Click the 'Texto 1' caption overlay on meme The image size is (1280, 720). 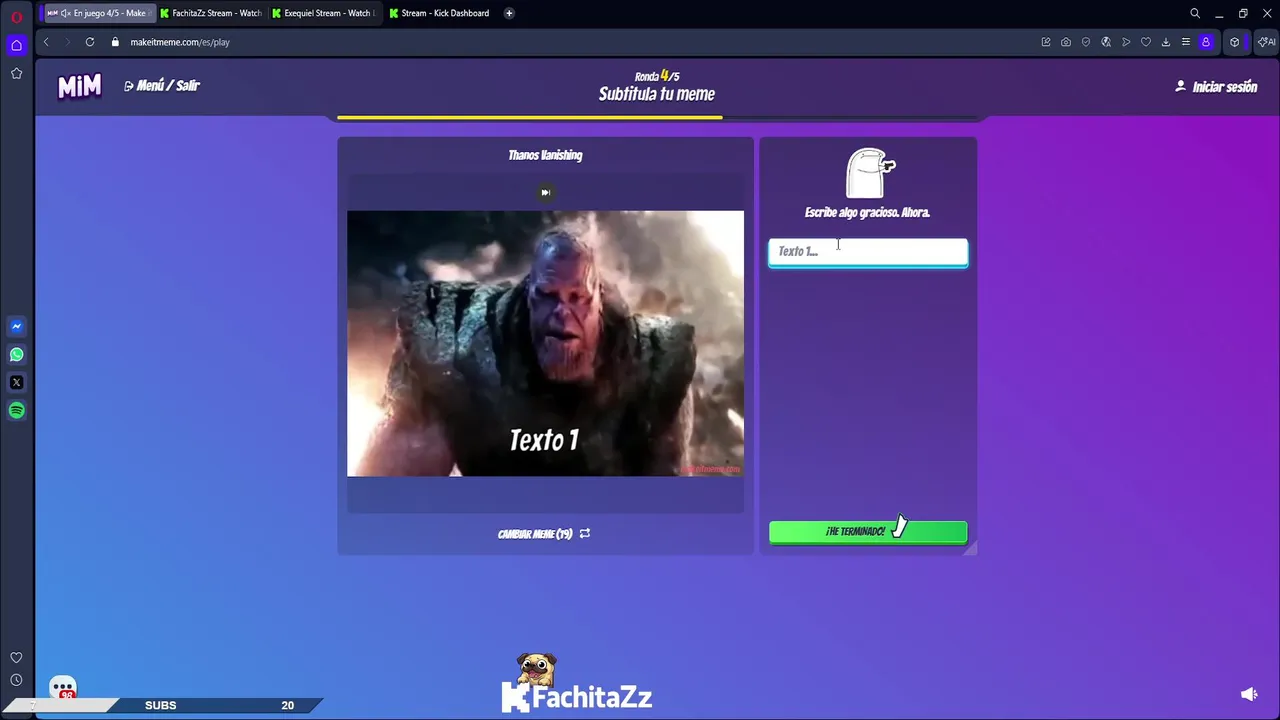click(544, 440)
